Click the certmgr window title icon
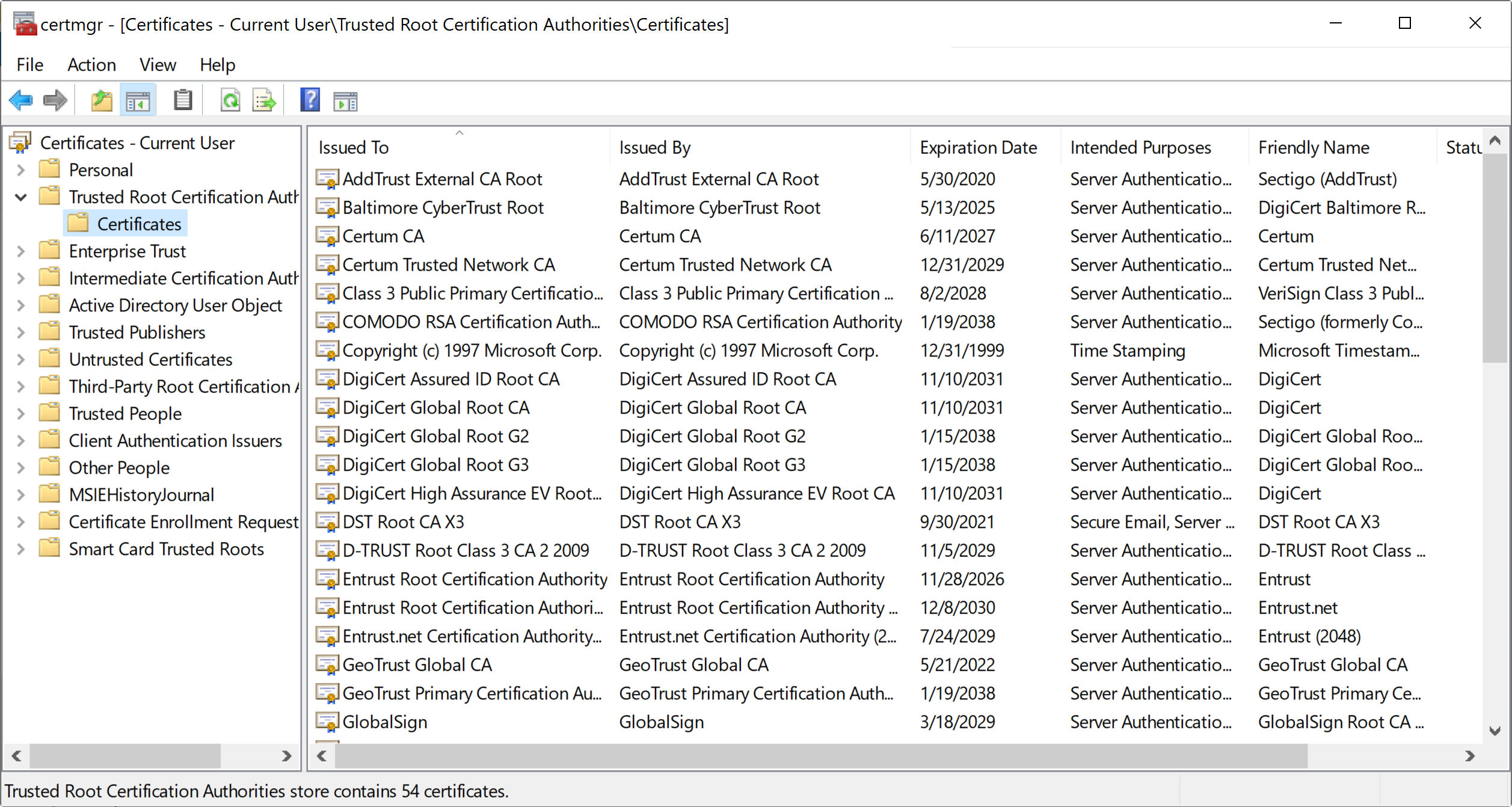 [x=25, y=24]
